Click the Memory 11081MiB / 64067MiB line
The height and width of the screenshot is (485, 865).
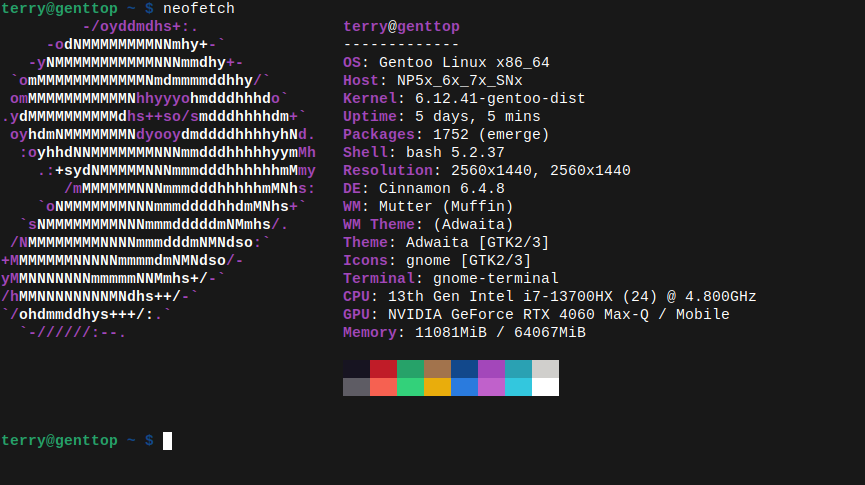464,333
